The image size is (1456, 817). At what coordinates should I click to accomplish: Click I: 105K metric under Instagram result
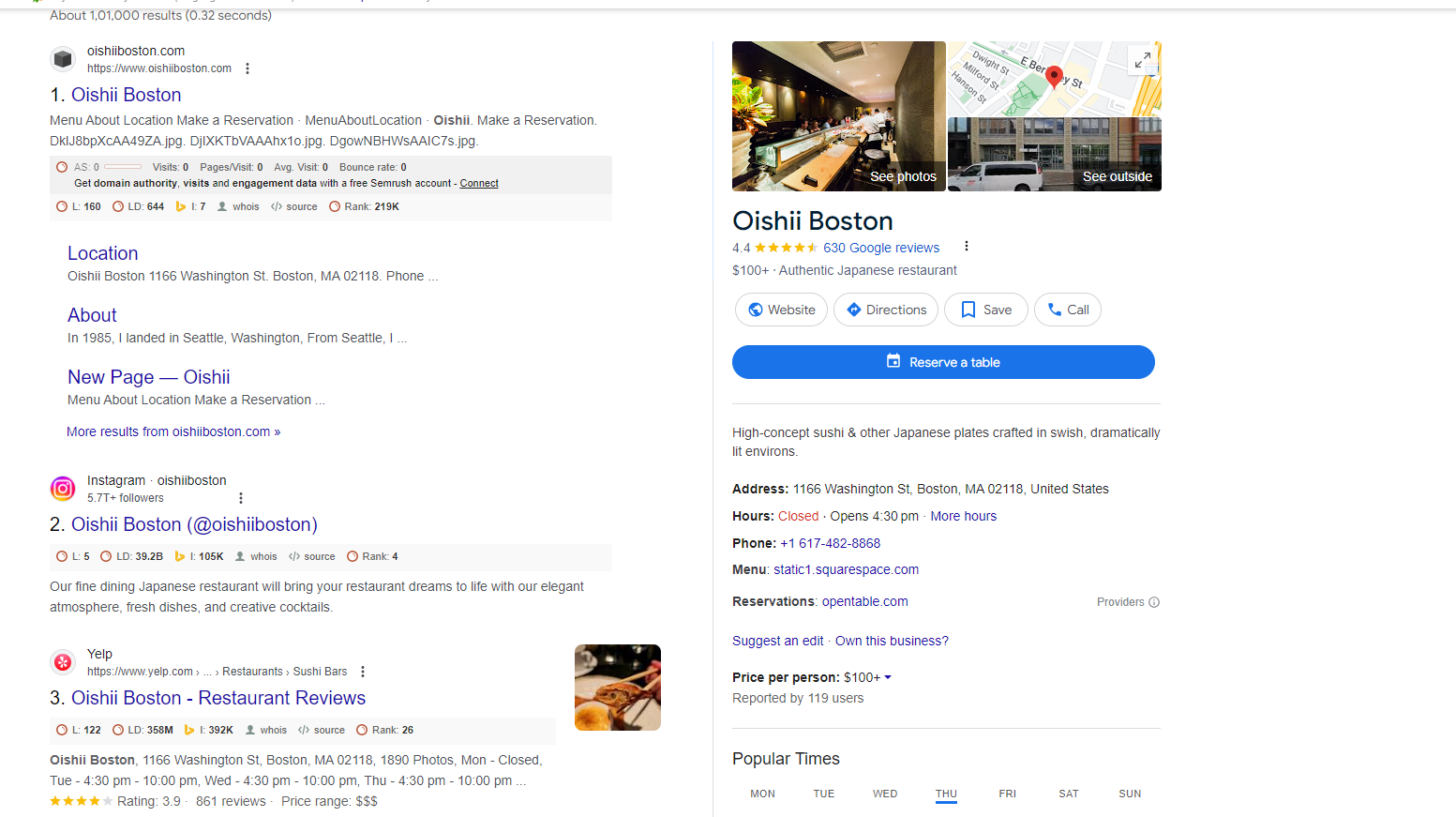tap(200, 556)
